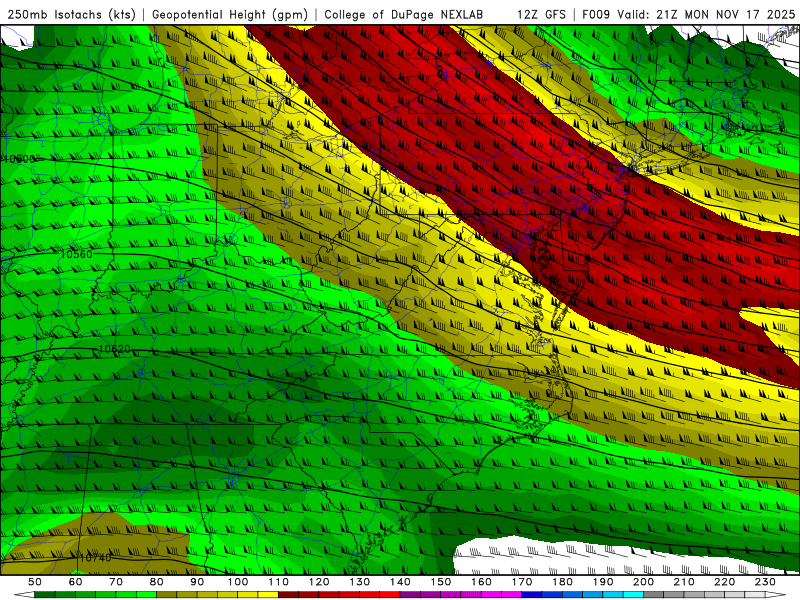800x600 pixels.
Task: Click the 220 knot legend label
Action: [x=724, y=582]
